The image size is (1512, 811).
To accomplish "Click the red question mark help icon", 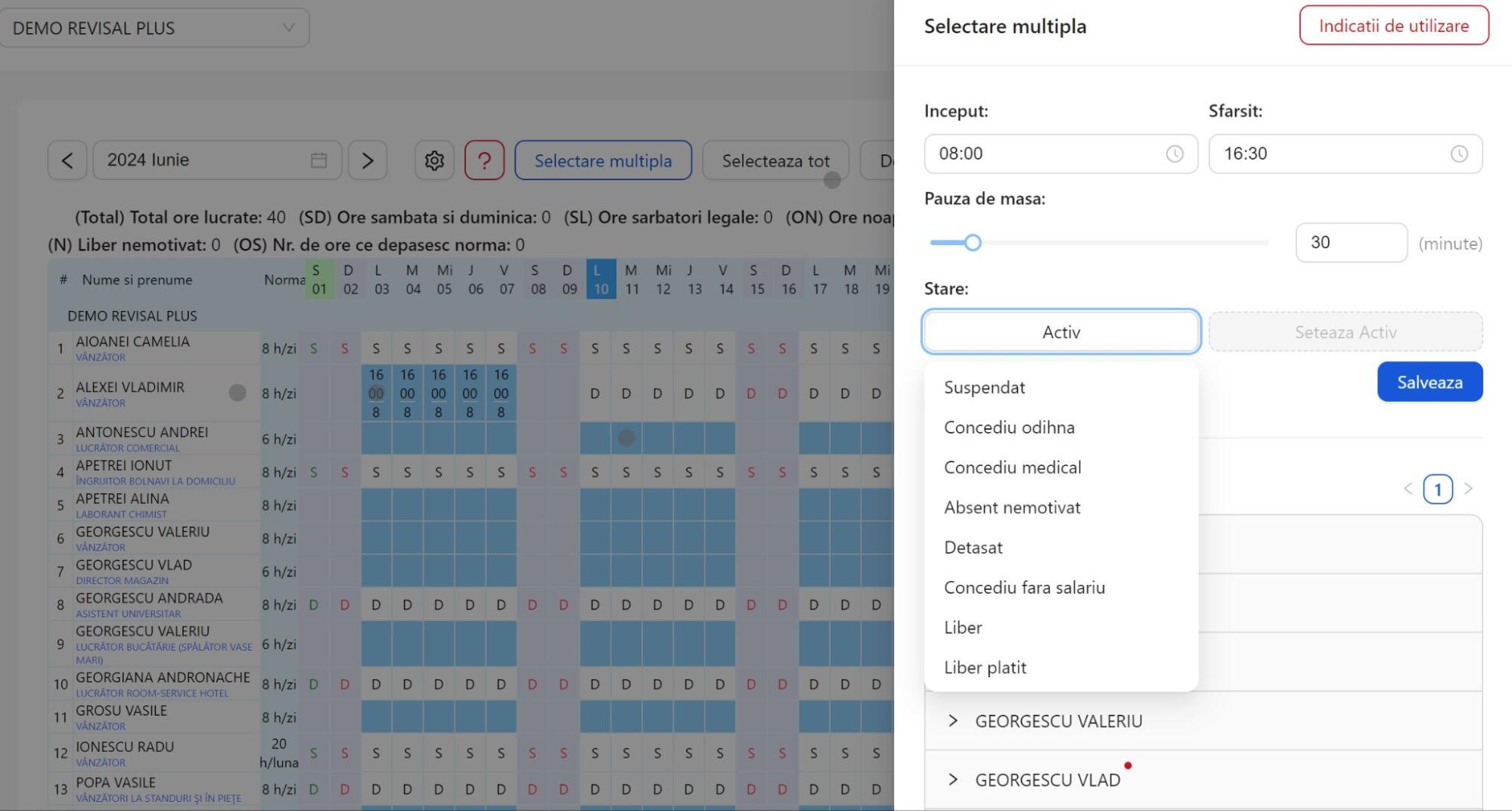I will point(484,160).
